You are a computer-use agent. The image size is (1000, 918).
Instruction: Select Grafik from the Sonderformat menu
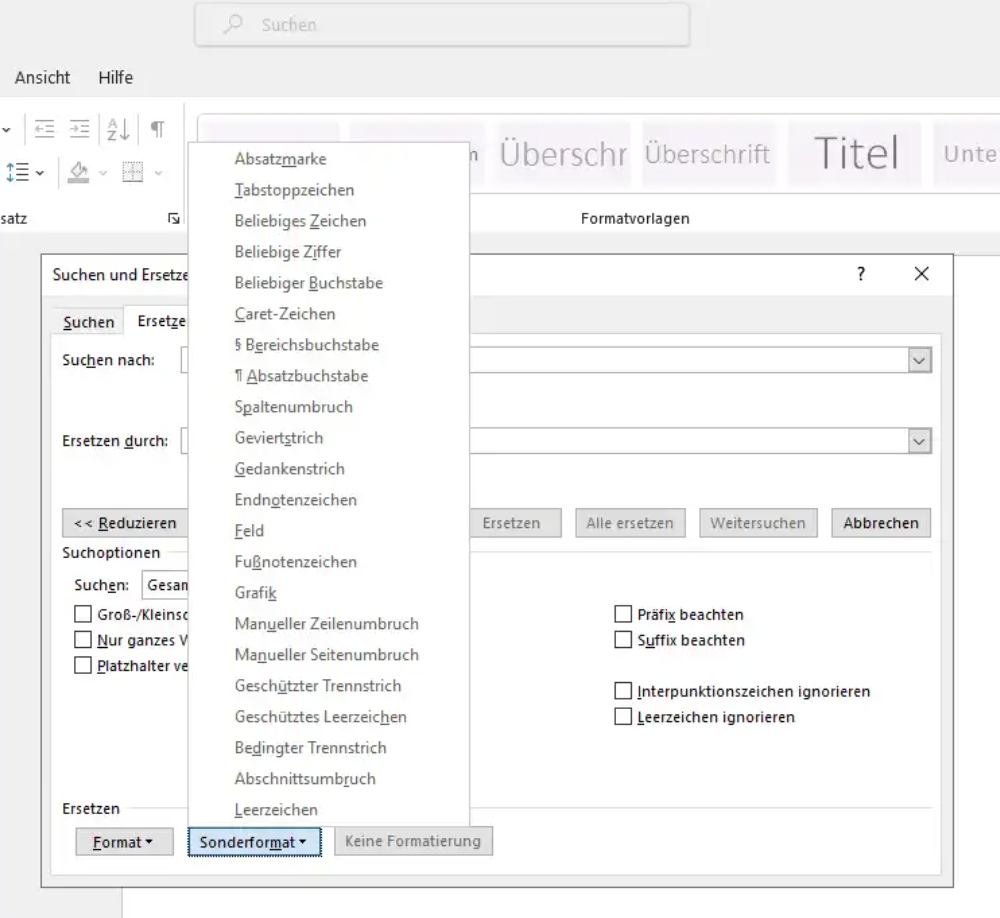(x=255, y=592)
